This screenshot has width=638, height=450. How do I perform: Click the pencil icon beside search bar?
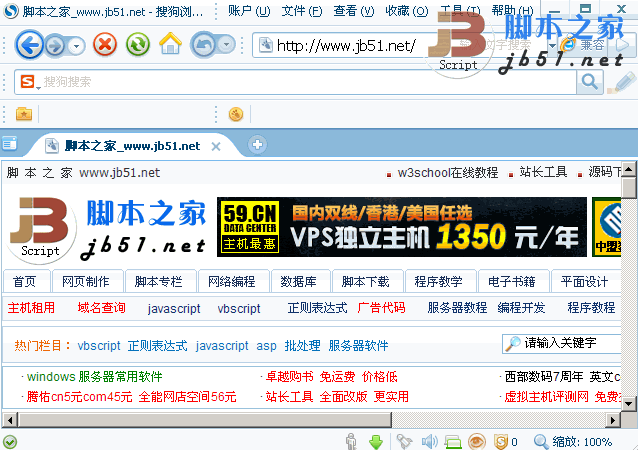(622, 82)
